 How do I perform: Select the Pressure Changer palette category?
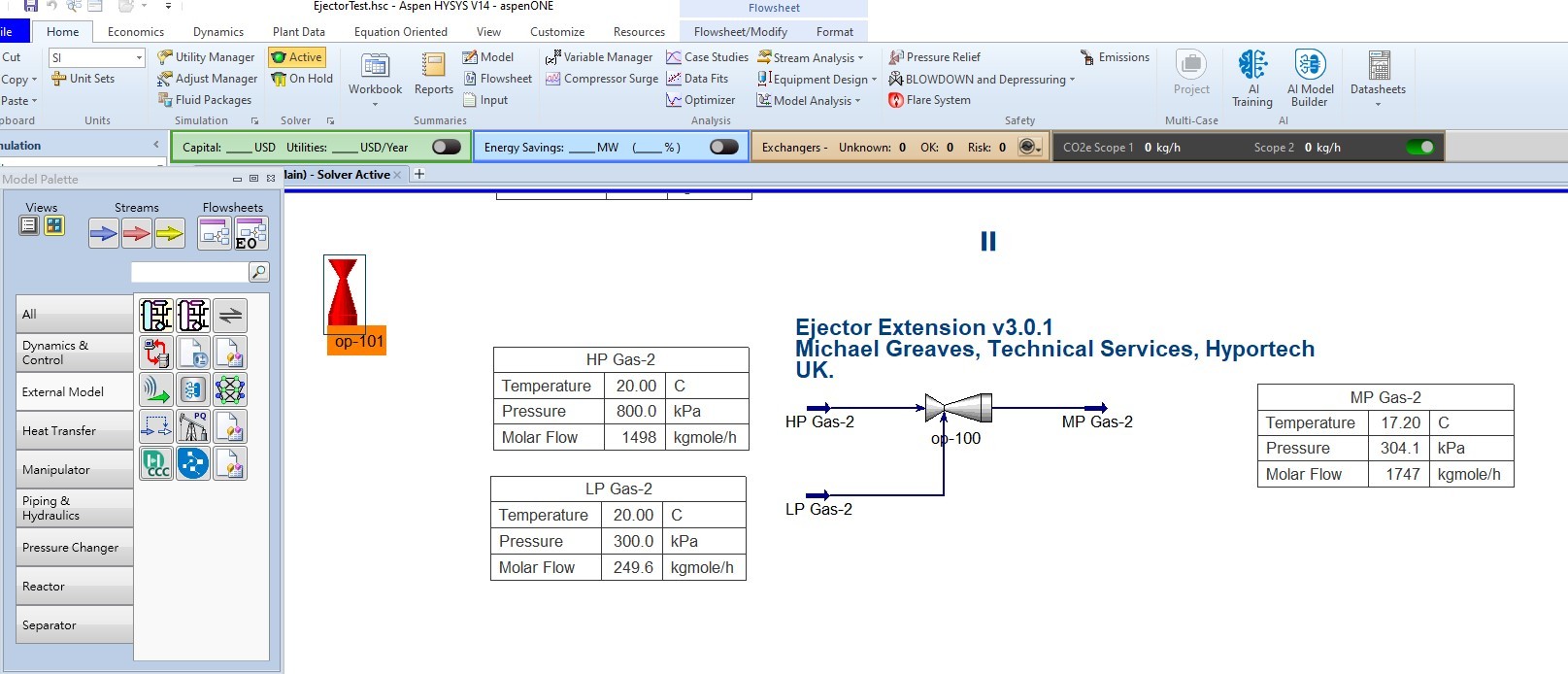coord(74,548)
